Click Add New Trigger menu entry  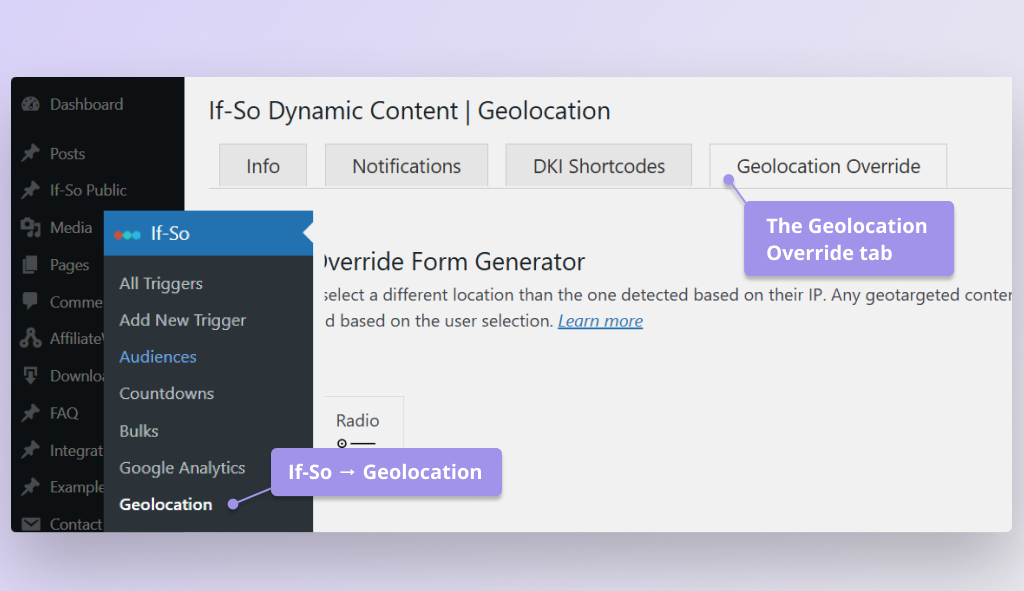(183, 320)
